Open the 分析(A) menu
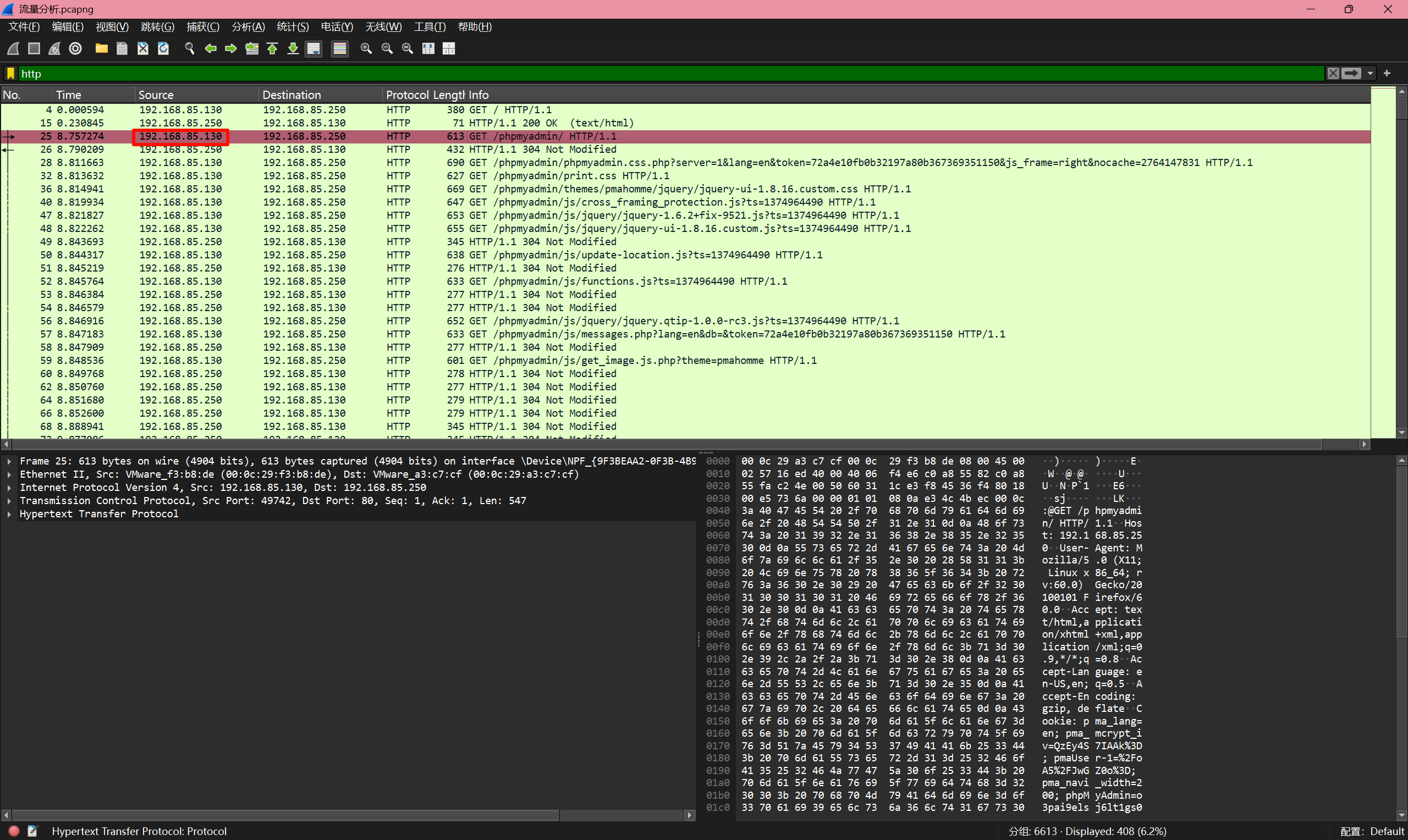 click(248, 26)
